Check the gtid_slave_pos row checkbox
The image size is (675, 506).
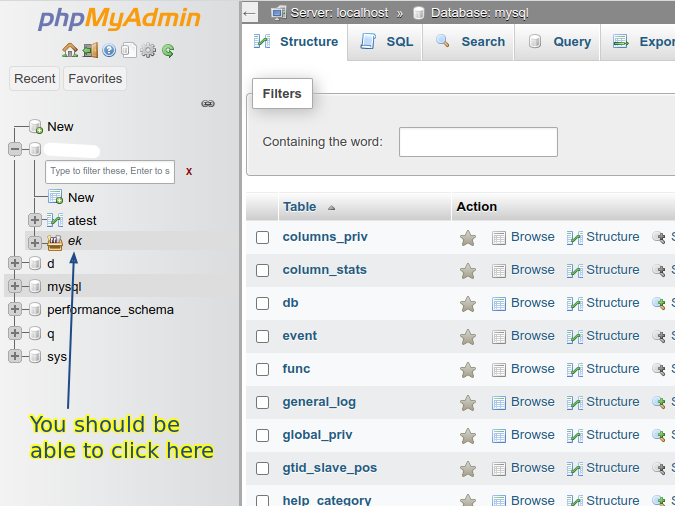click(263, 469)
